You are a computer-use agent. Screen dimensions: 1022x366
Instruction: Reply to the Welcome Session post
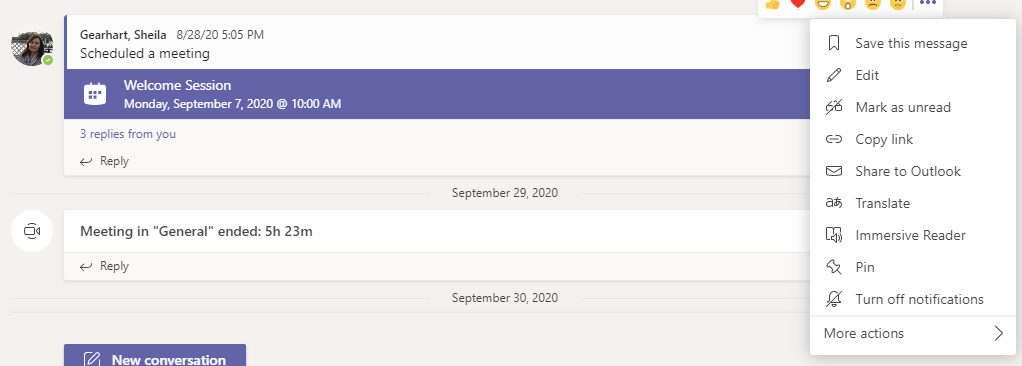pos(104,161)
